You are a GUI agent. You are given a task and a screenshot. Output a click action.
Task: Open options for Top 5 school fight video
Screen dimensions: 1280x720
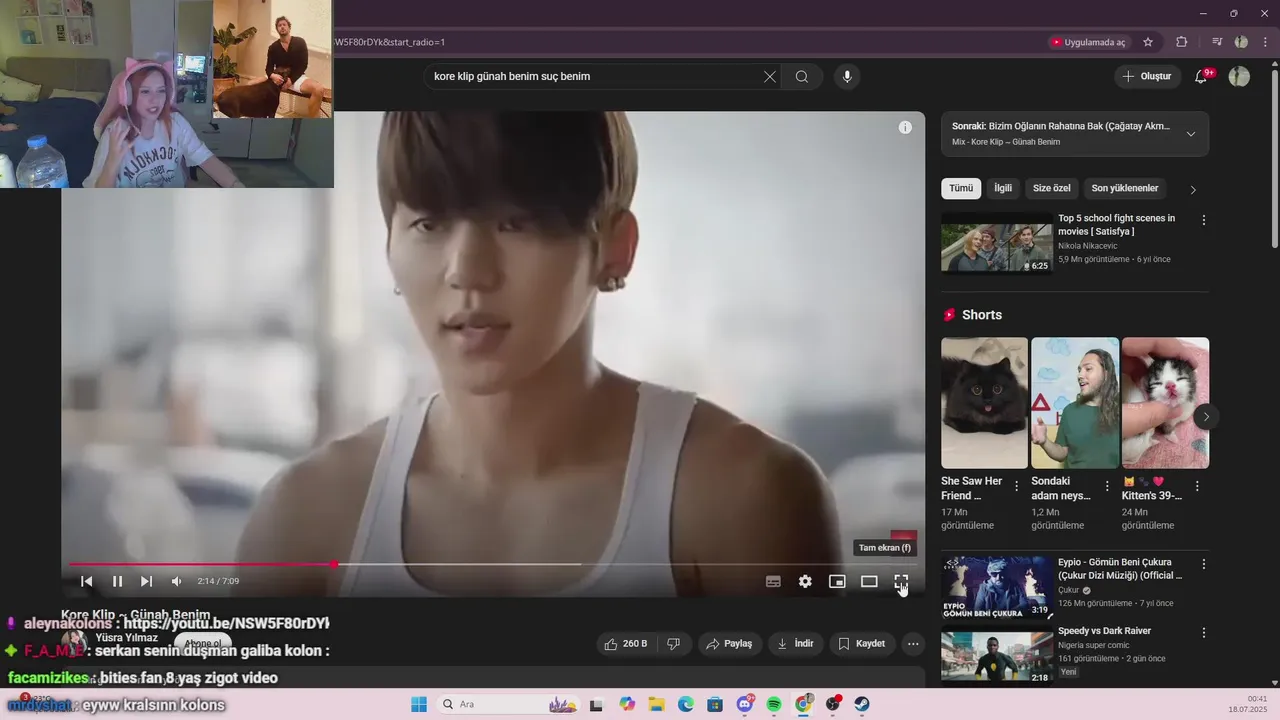(1204, 220)
